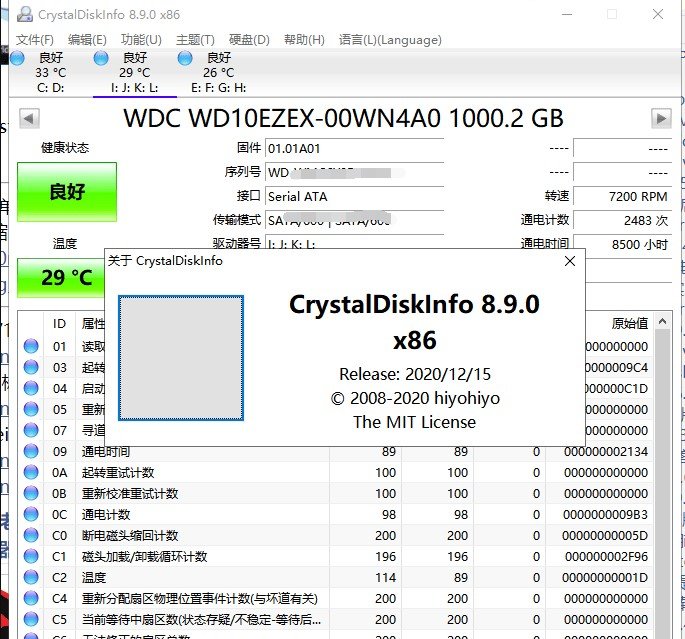Go to next disk with right arrow

[x=661, y=118]
